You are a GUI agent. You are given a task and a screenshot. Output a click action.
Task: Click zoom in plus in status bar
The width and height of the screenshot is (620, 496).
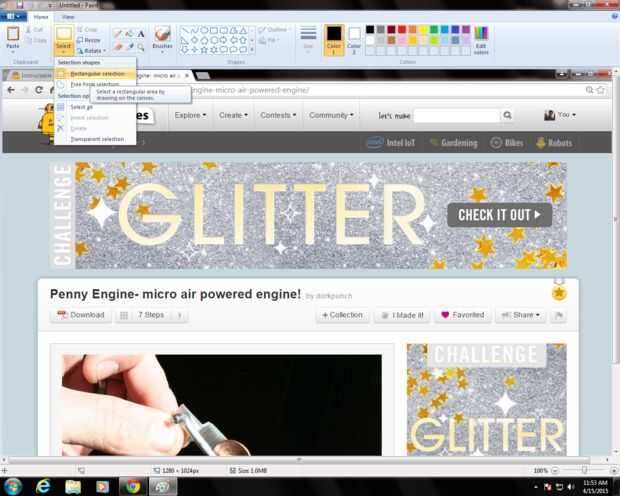(x=614, y=471)
